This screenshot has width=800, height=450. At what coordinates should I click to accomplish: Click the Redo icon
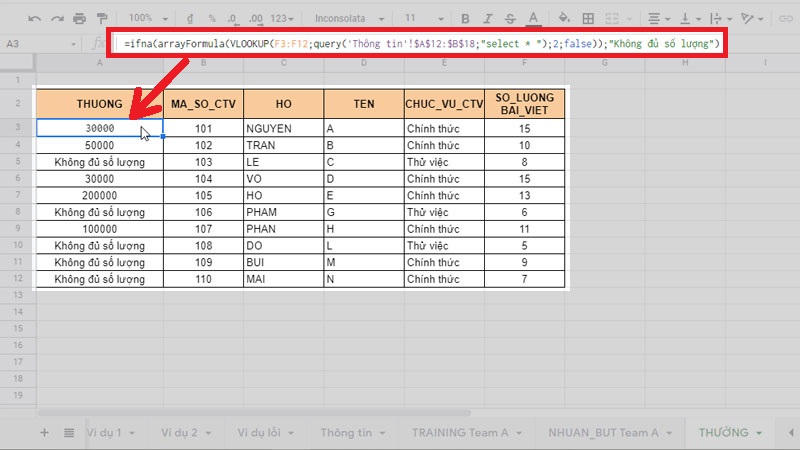[x=56, y=18]
